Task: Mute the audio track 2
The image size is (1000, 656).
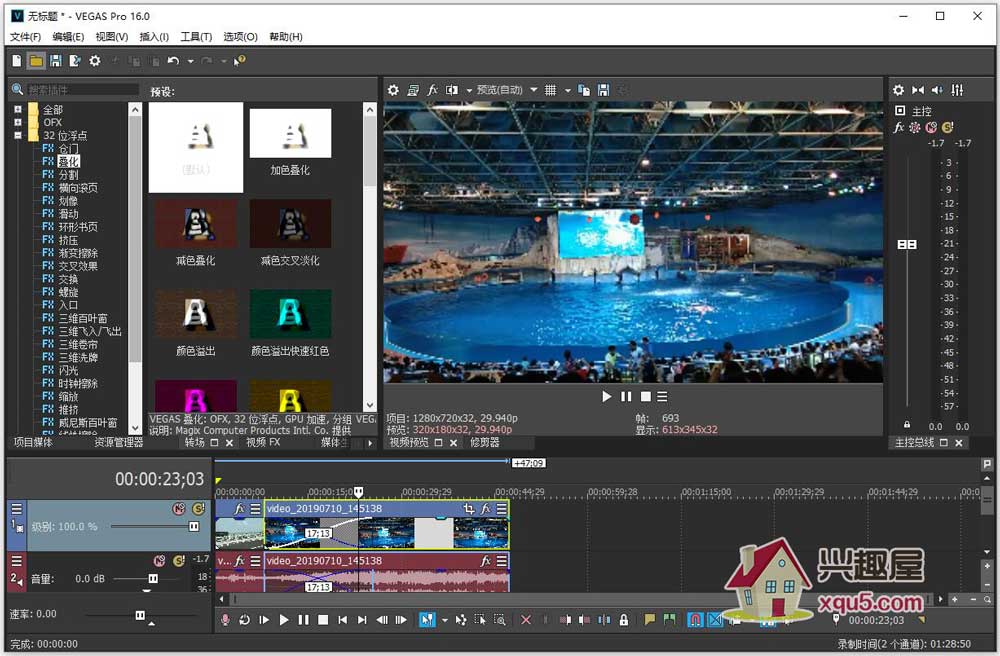Action: (x=159, y=561)
